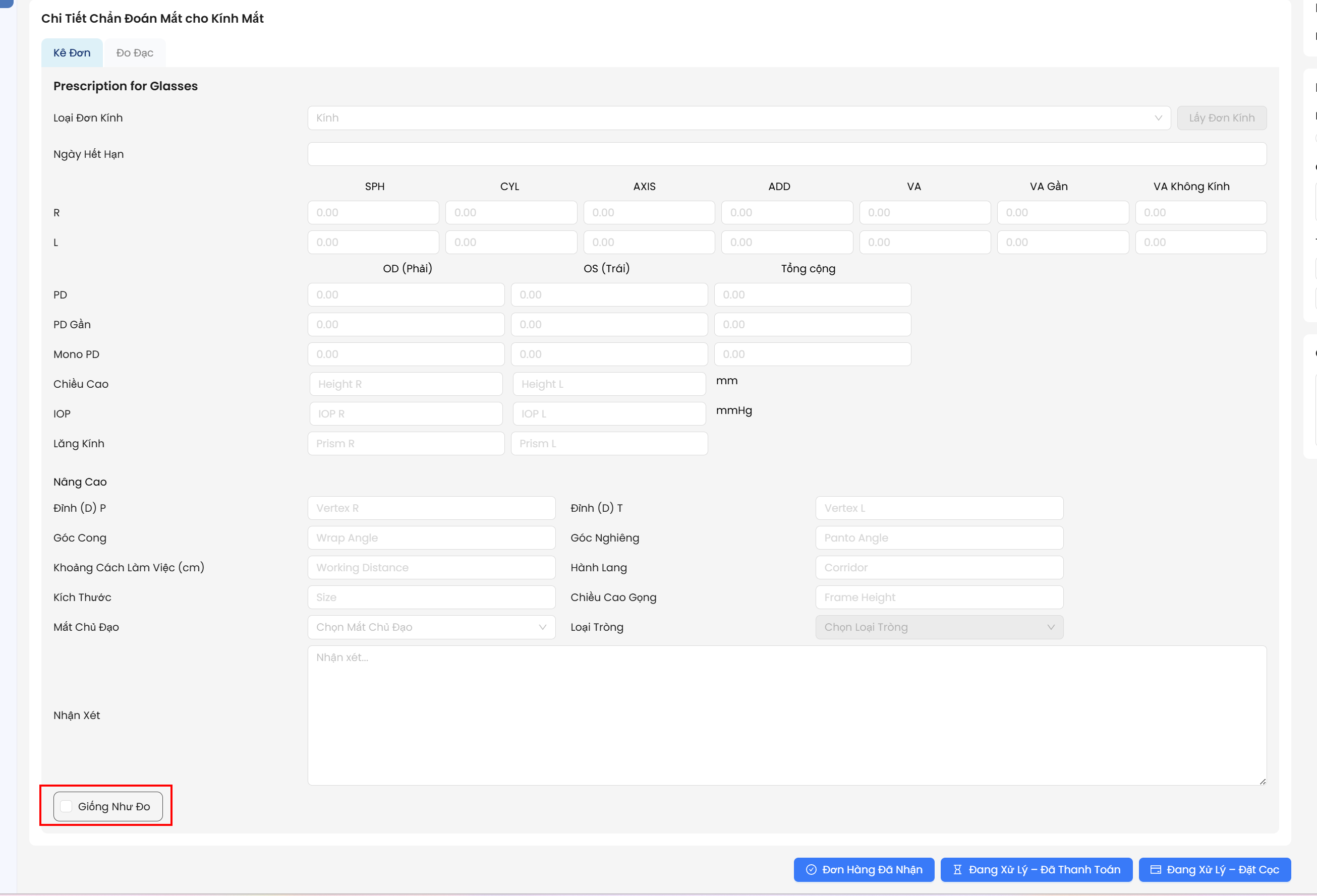Click the PD field under OD (Phải)
The height and width of the screenshot is (896, 1317).
(x=407, y=294)
